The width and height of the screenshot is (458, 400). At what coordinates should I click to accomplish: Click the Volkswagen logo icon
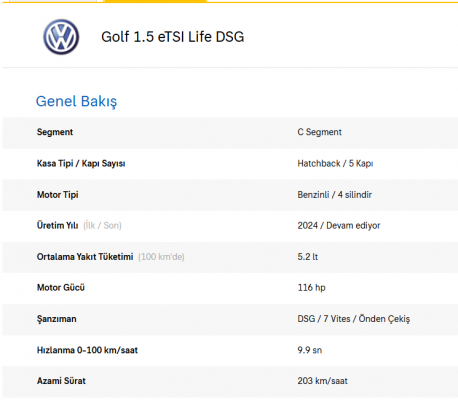[61, 37]
